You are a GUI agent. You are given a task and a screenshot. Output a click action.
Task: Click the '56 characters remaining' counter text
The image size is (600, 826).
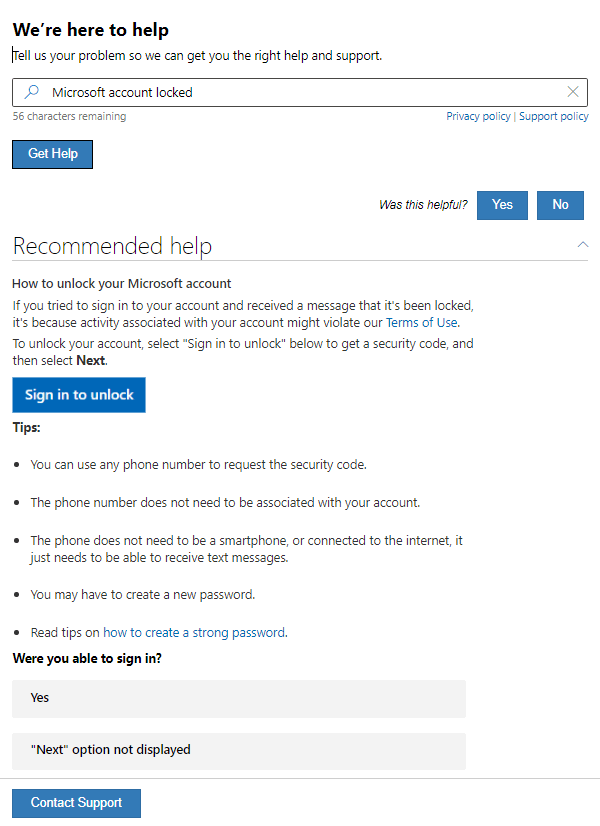70,116
